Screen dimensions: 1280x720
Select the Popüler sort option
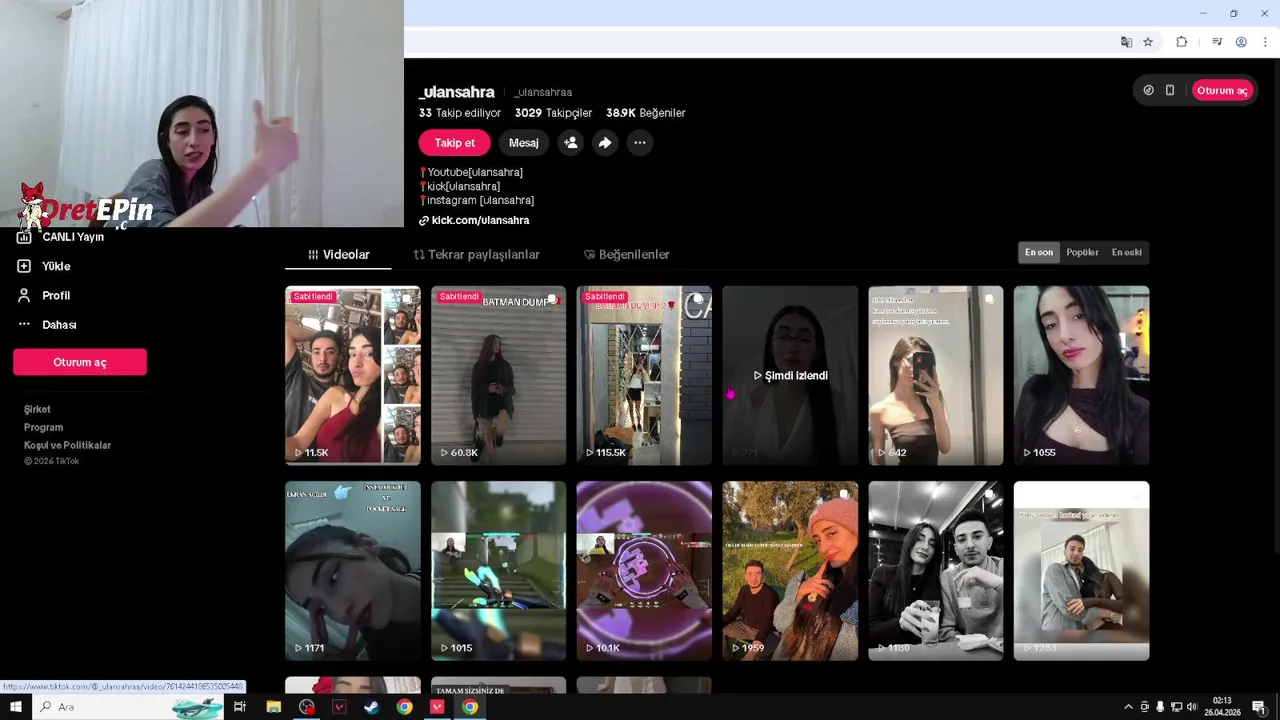tap(1082, 252)
